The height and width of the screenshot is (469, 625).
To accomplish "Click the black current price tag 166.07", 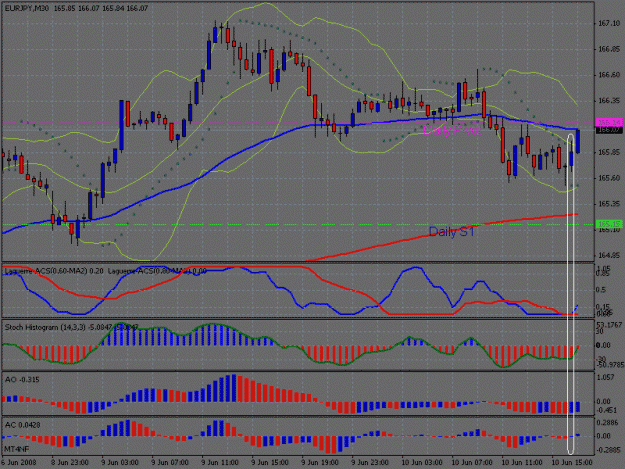I will tap(609, 130).
